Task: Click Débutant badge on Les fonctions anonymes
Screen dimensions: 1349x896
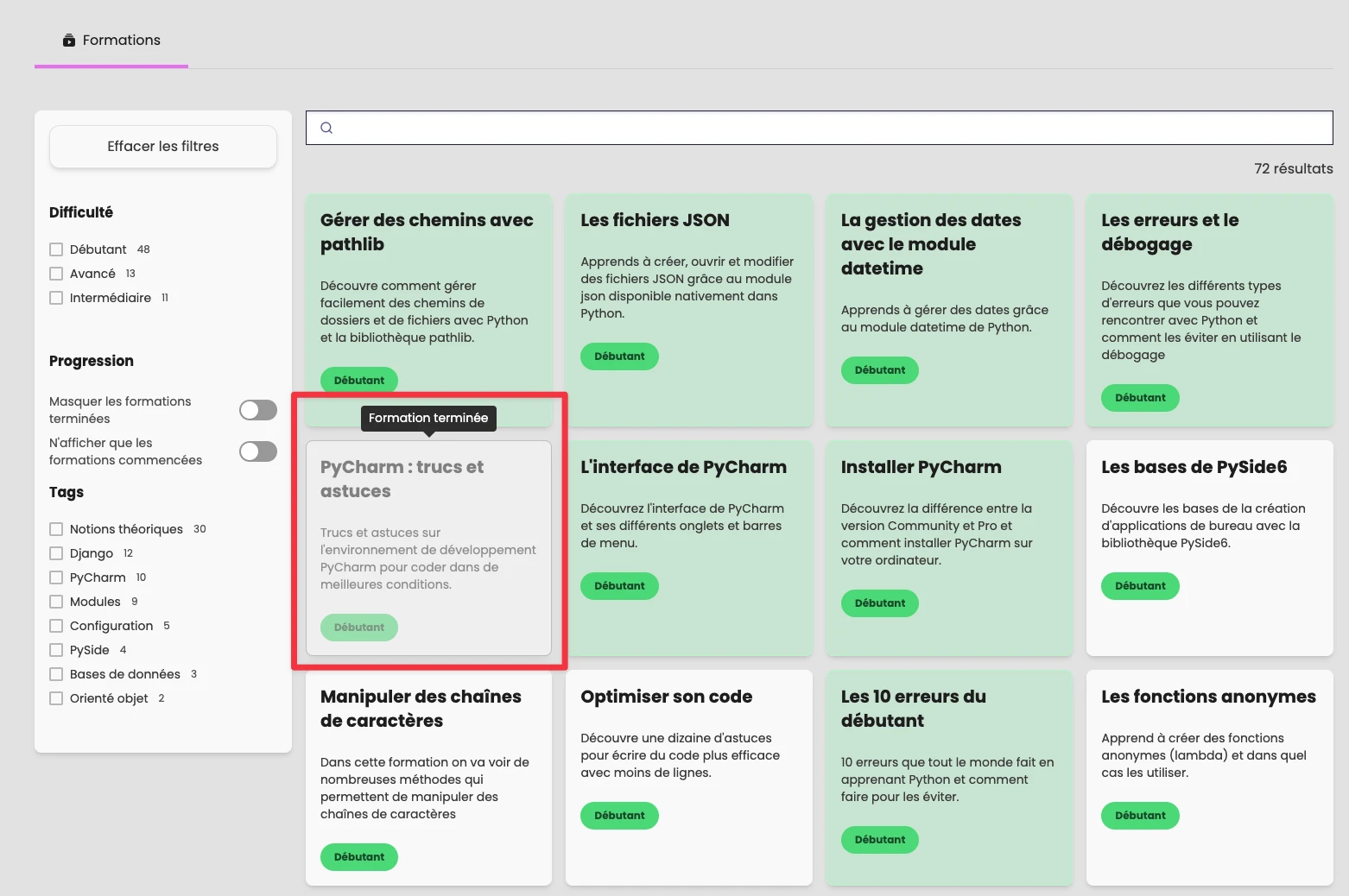Action: click(1140, 816)
